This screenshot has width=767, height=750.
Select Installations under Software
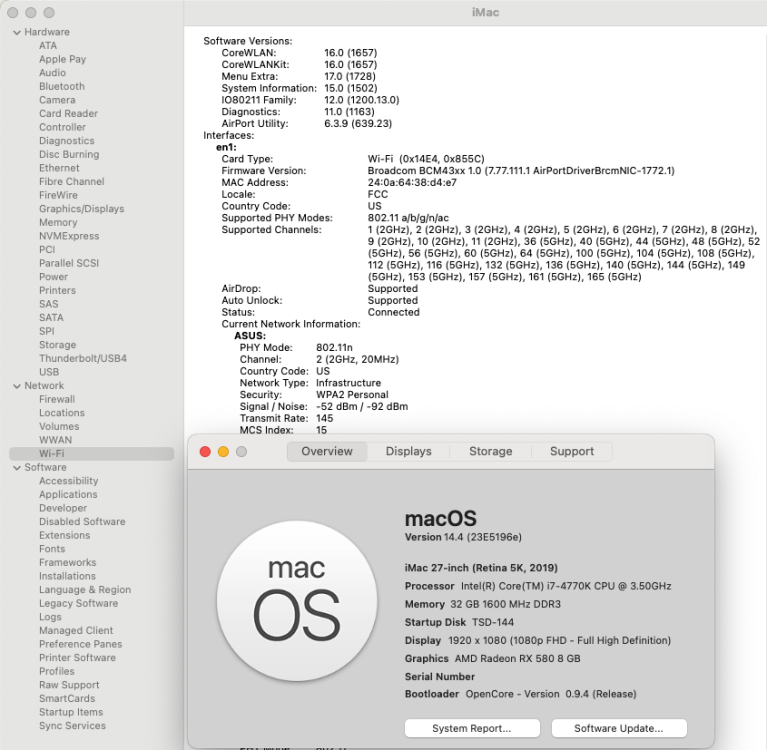click(68, 576)
